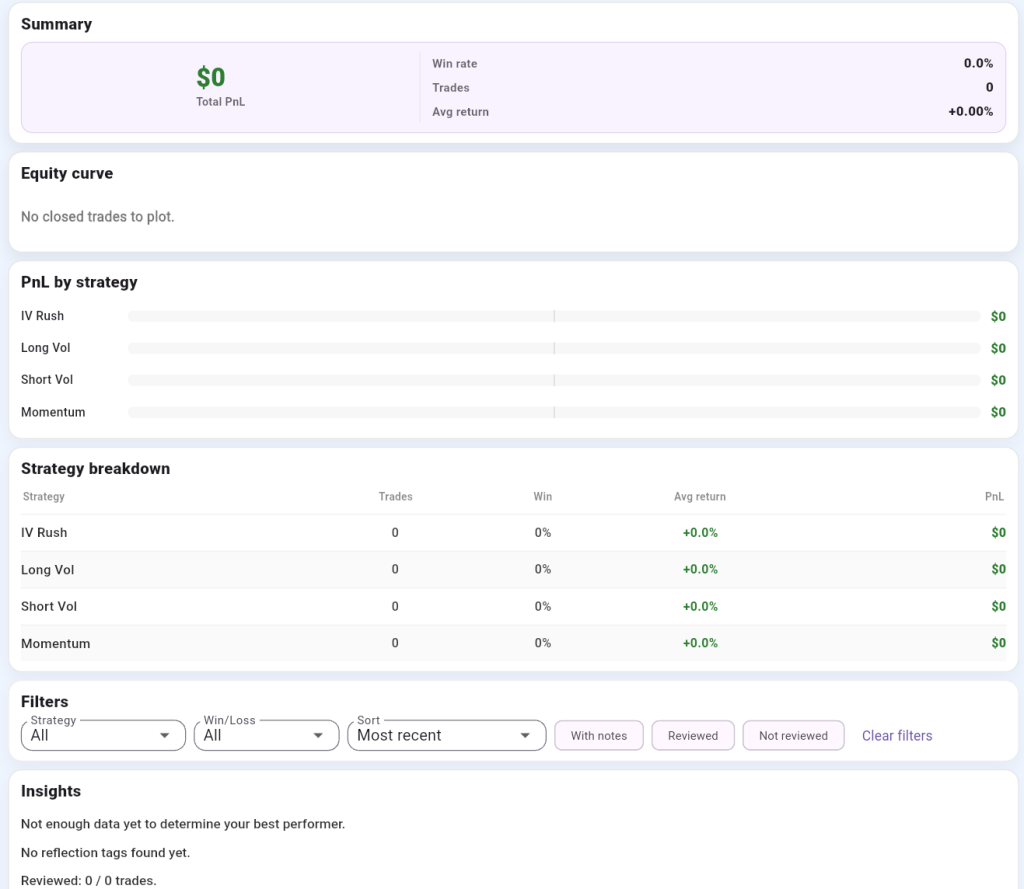Click the PnL by strategy heading

click(x=79, y=282)
